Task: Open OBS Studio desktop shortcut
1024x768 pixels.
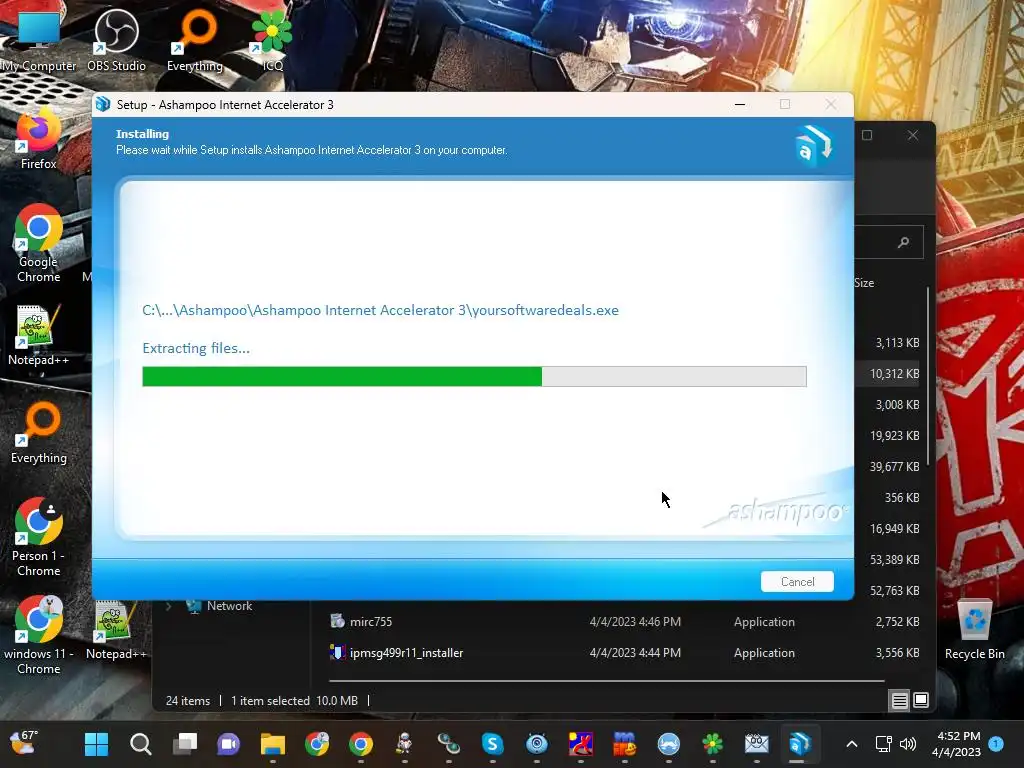Action: point(116,42)
